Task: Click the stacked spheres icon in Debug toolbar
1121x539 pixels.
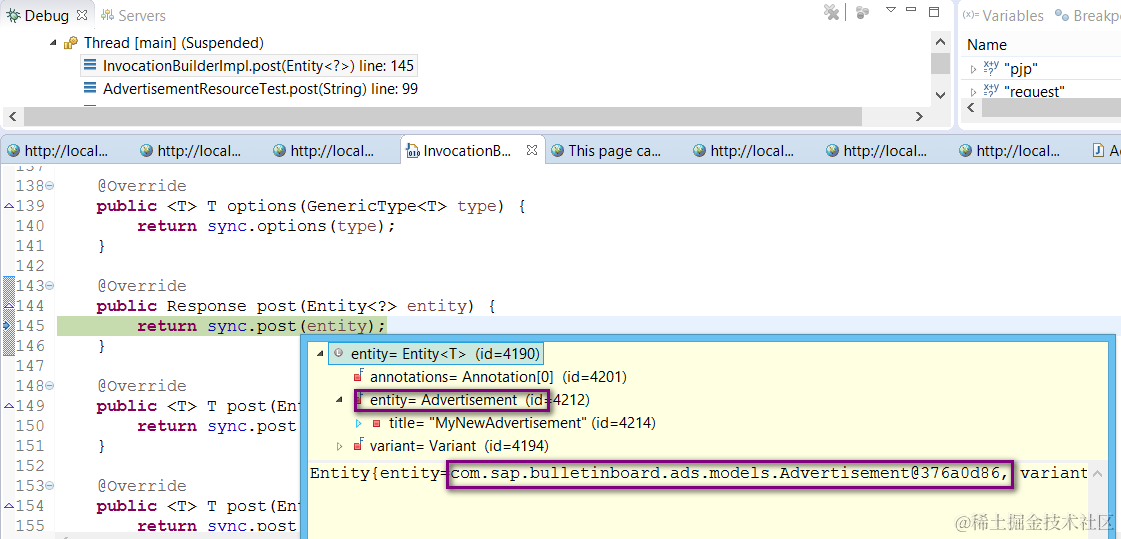Action: [863, 12]
